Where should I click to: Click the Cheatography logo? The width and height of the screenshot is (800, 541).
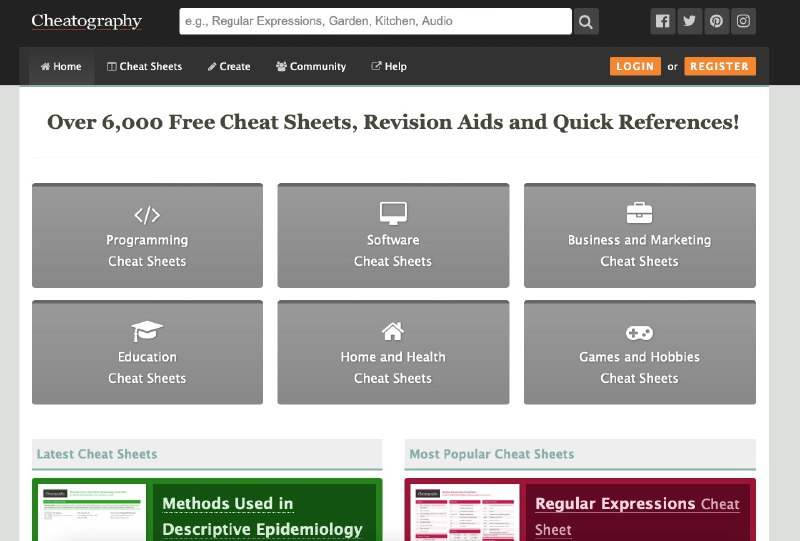coord(87,21)
